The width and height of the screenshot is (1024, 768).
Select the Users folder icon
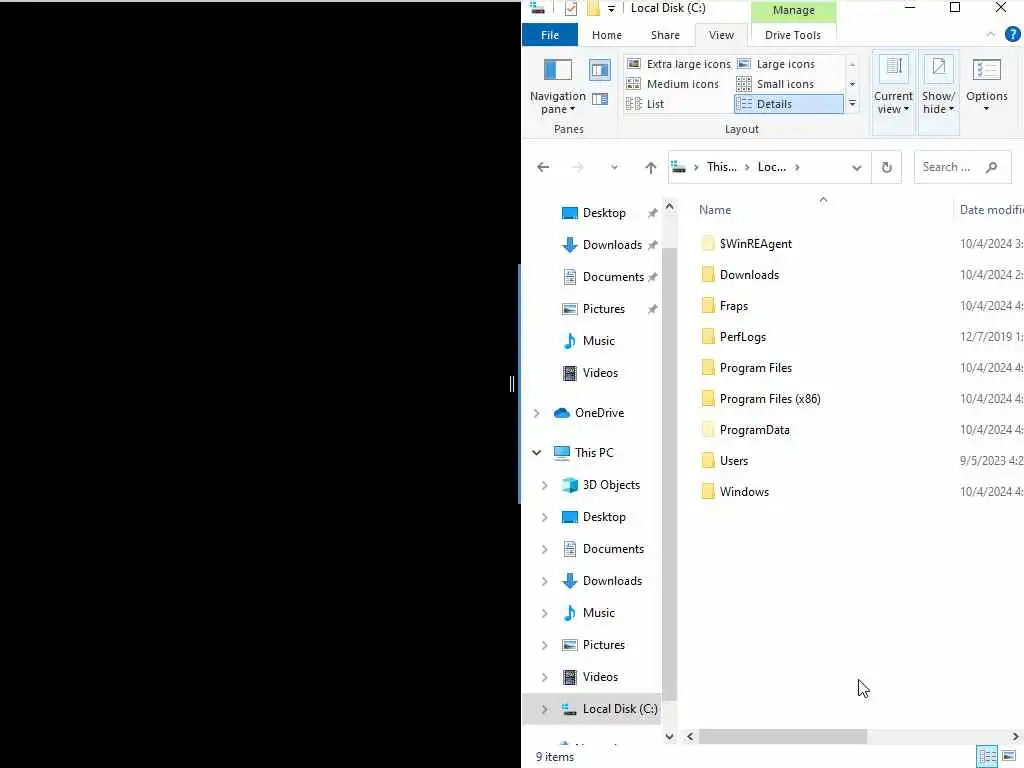tap(708, 461)
